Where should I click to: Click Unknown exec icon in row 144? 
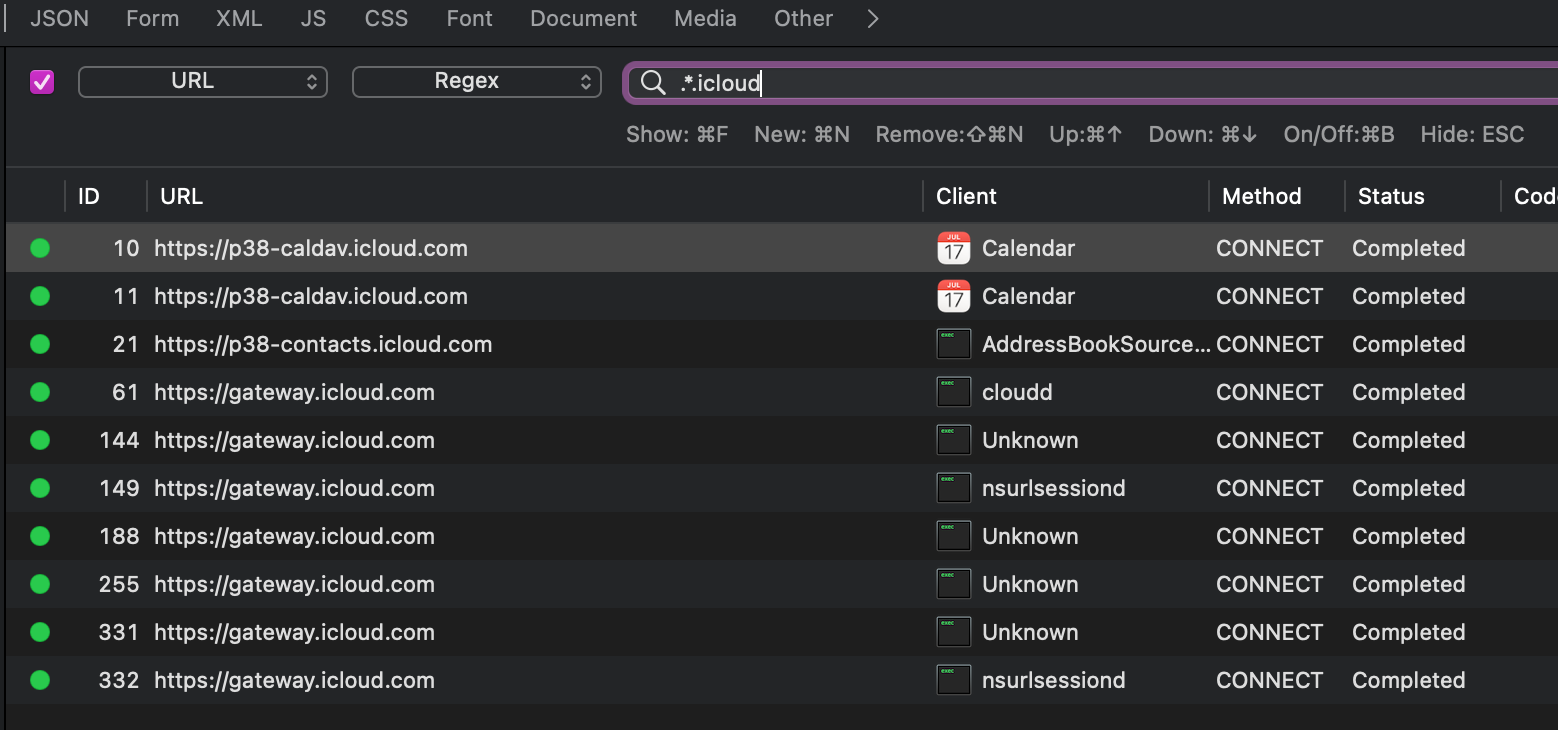point(954,440)
